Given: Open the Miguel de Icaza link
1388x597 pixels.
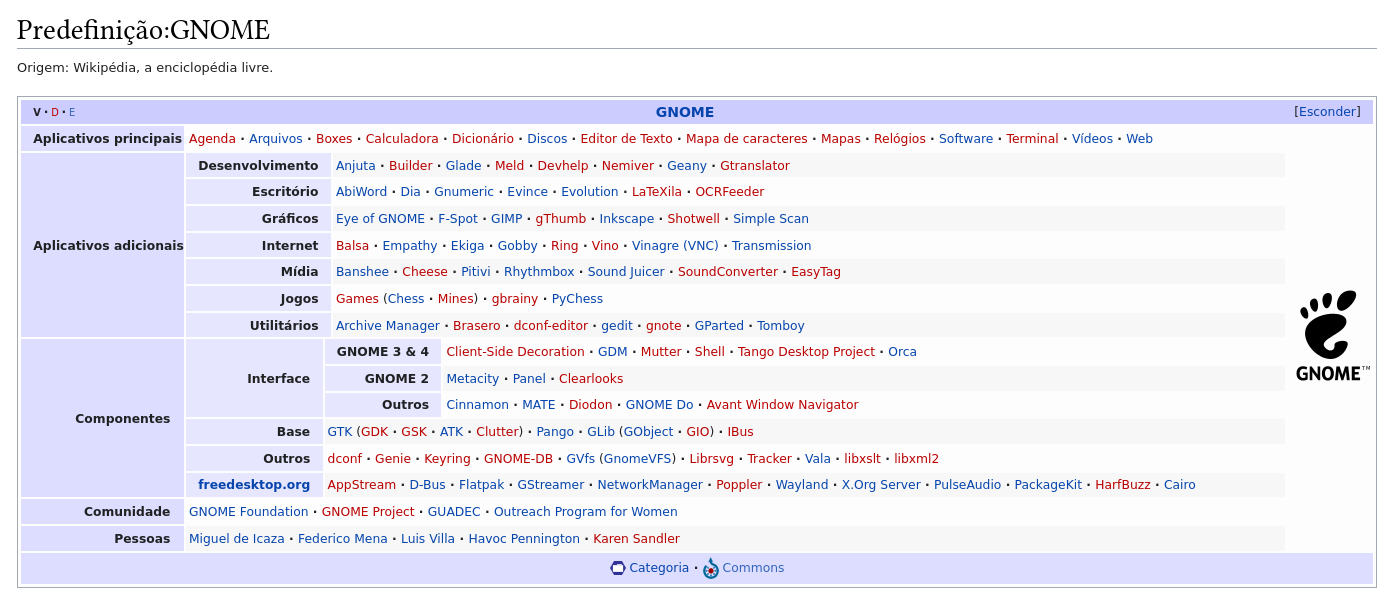Looking at the screenshot, I should tap(237, 539).
